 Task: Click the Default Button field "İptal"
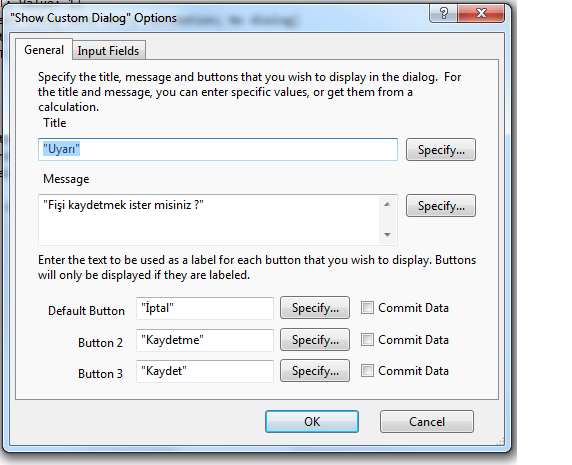[x=205, y=308]
